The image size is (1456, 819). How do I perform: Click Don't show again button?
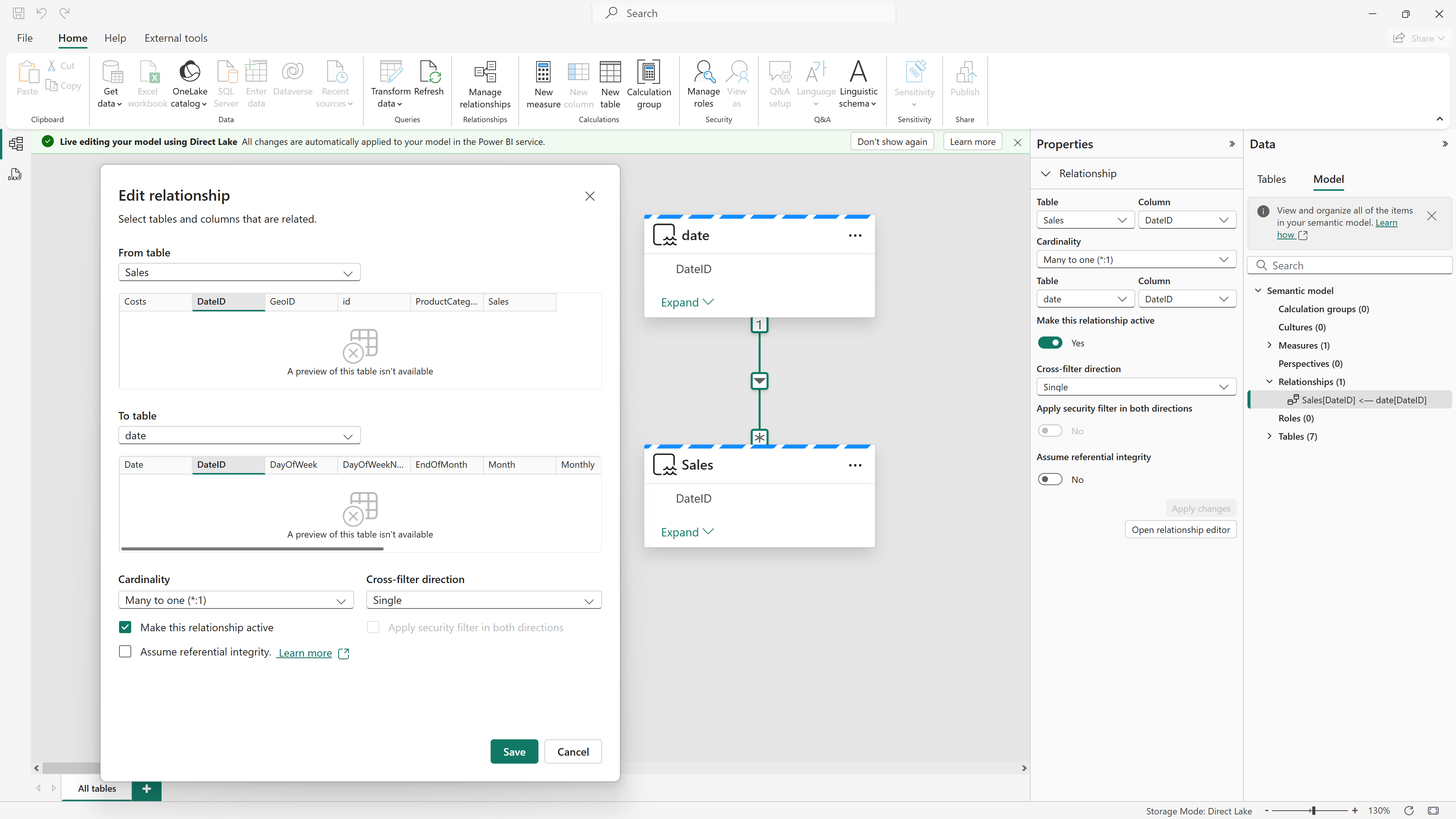[x=892, y=142]
